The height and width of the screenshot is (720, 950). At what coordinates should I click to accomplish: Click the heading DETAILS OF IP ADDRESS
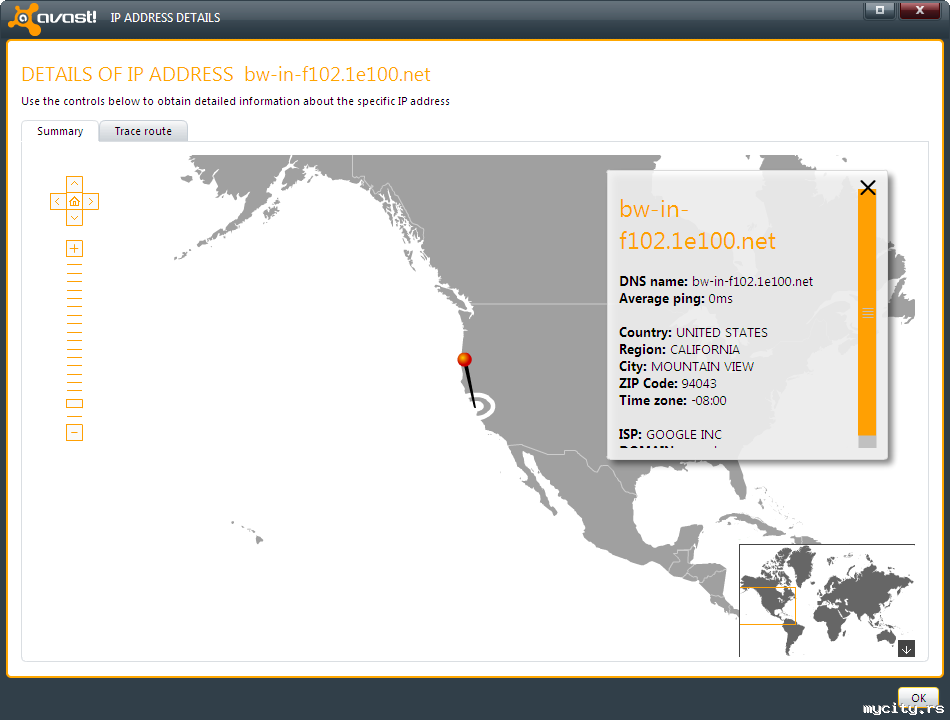[x=127, y=75]
